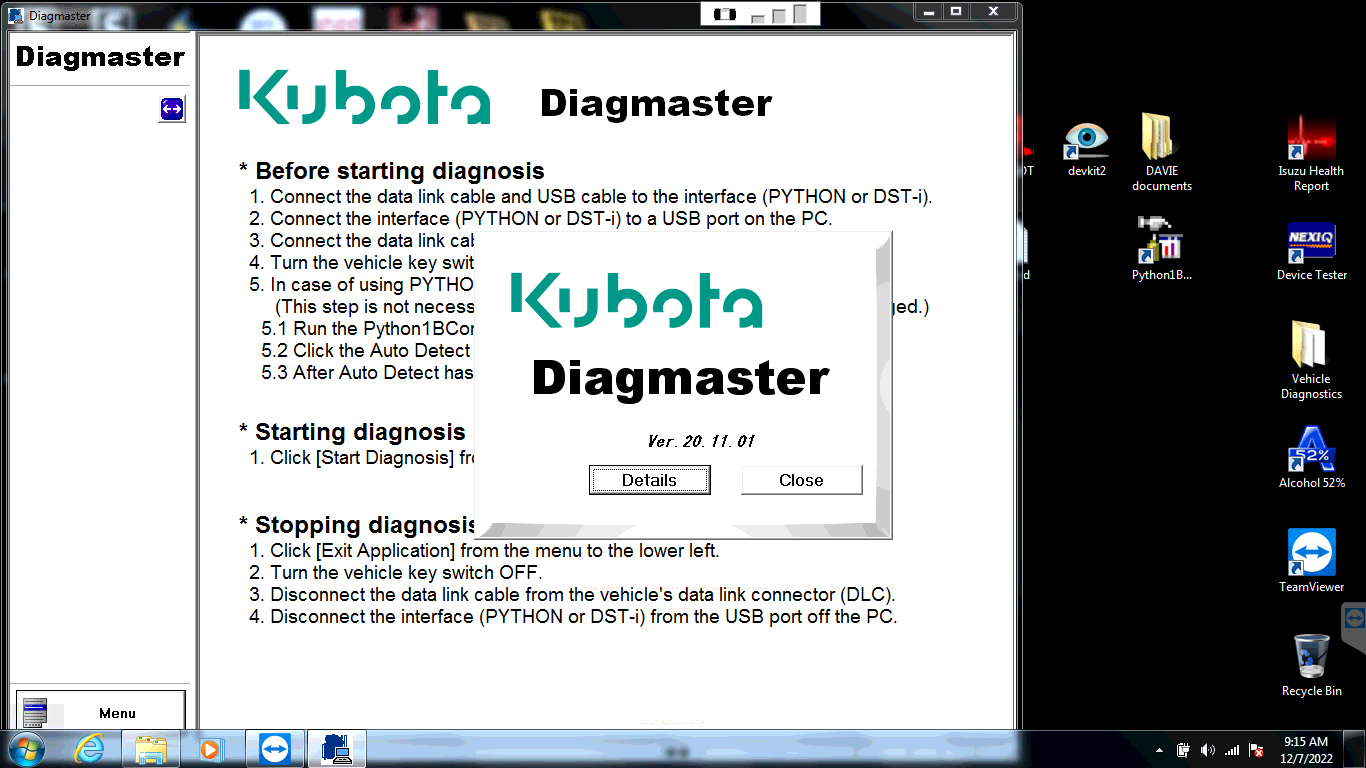Screen dimensions: 1366x768
Task: Click the '* Stopping diagnosis' heading
Action: tap(357, 525)
